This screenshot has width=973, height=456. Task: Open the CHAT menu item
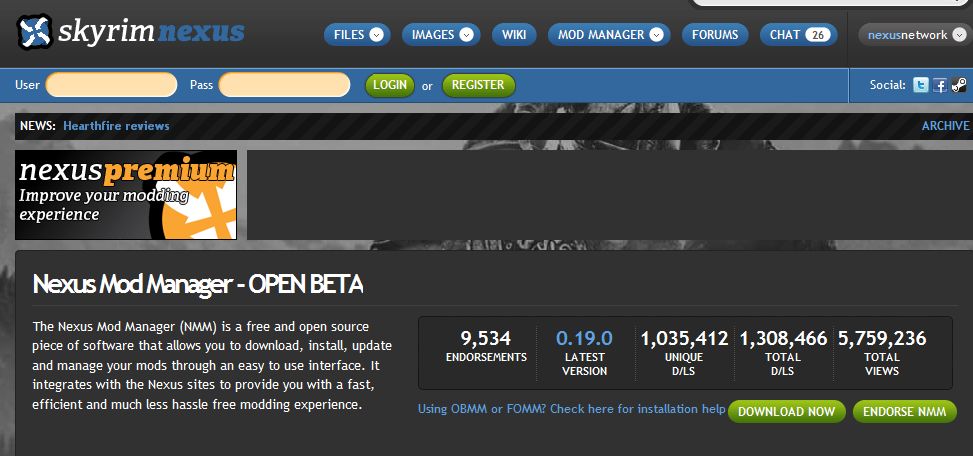pyautogui.click(x=799, y=35)
